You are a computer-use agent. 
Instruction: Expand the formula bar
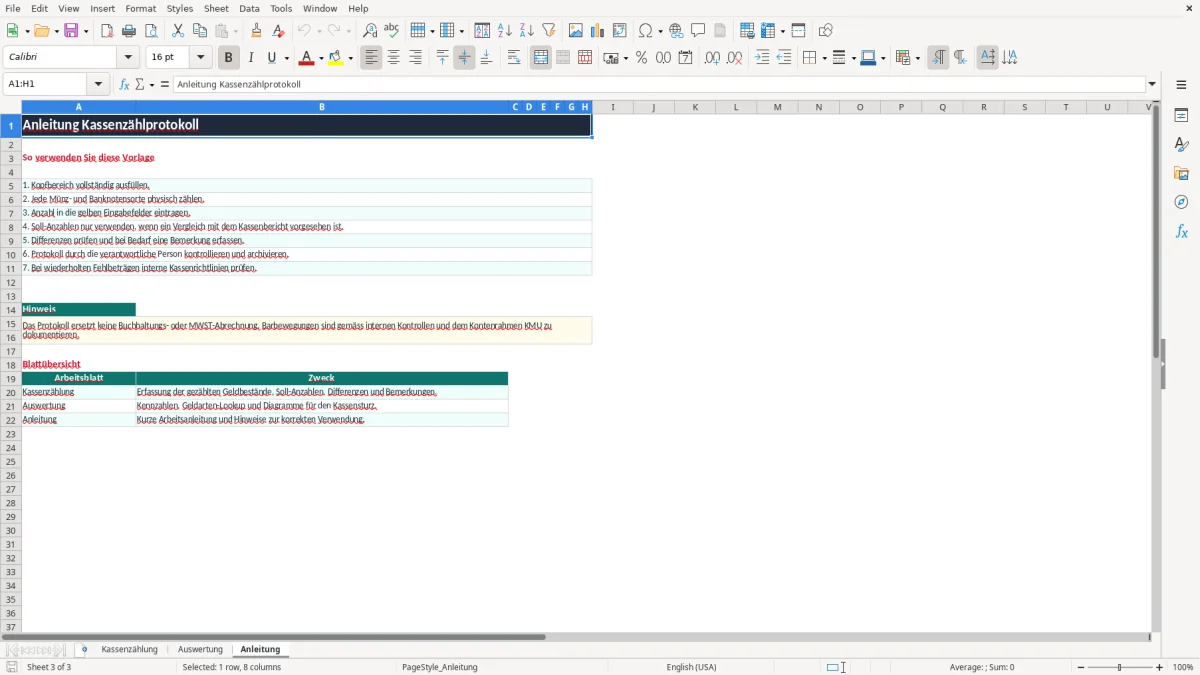click(1152, 85)
